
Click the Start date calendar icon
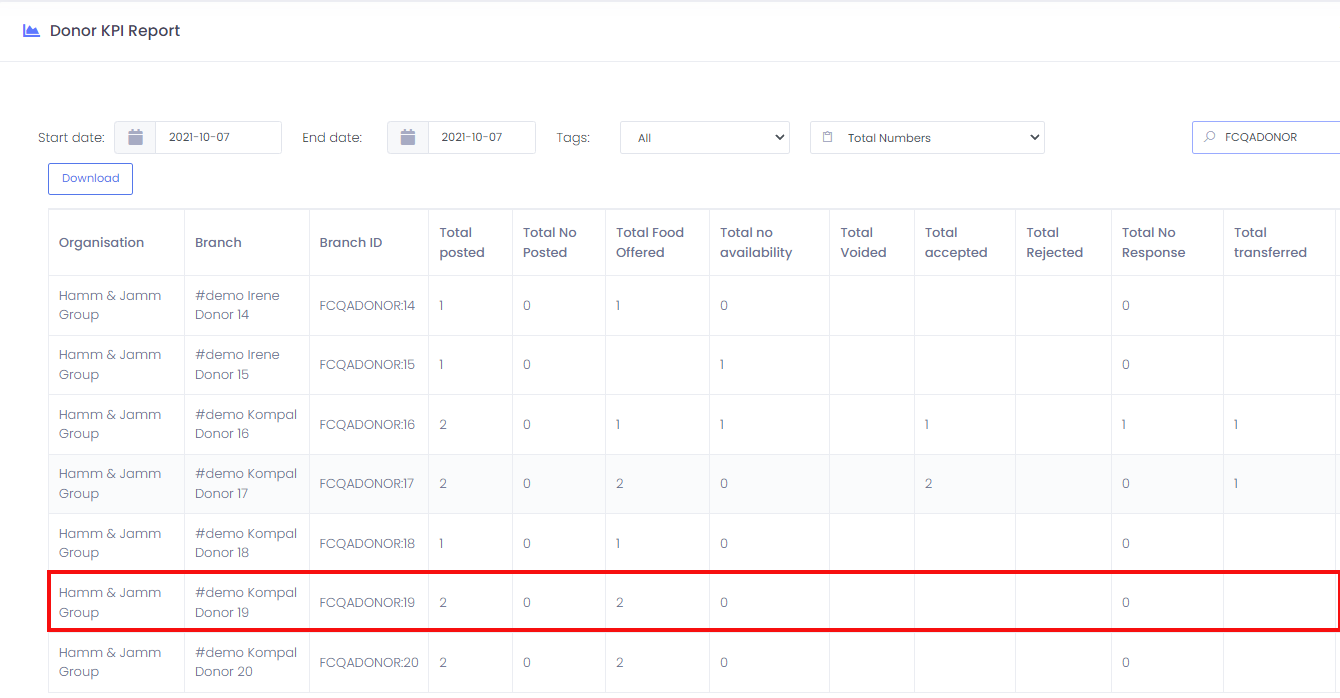(135, 137)
